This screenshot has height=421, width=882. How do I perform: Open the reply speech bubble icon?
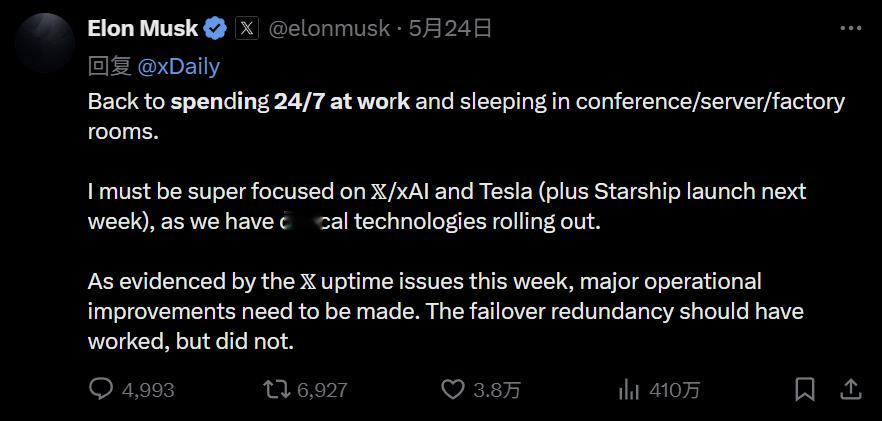coord(101,389)
